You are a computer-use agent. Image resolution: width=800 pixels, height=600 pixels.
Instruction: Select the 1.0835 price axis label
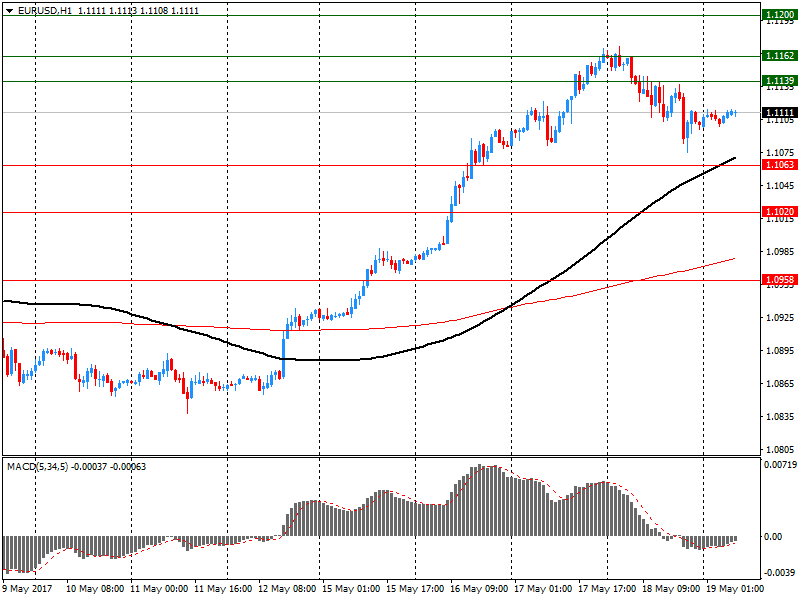(780, 416)
